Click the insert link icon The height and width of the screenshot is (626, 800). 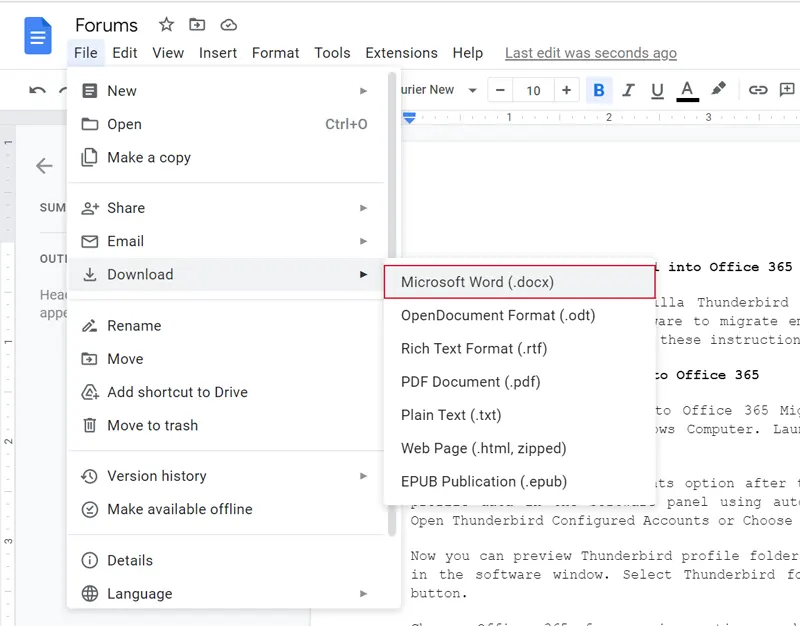(758, 90)
